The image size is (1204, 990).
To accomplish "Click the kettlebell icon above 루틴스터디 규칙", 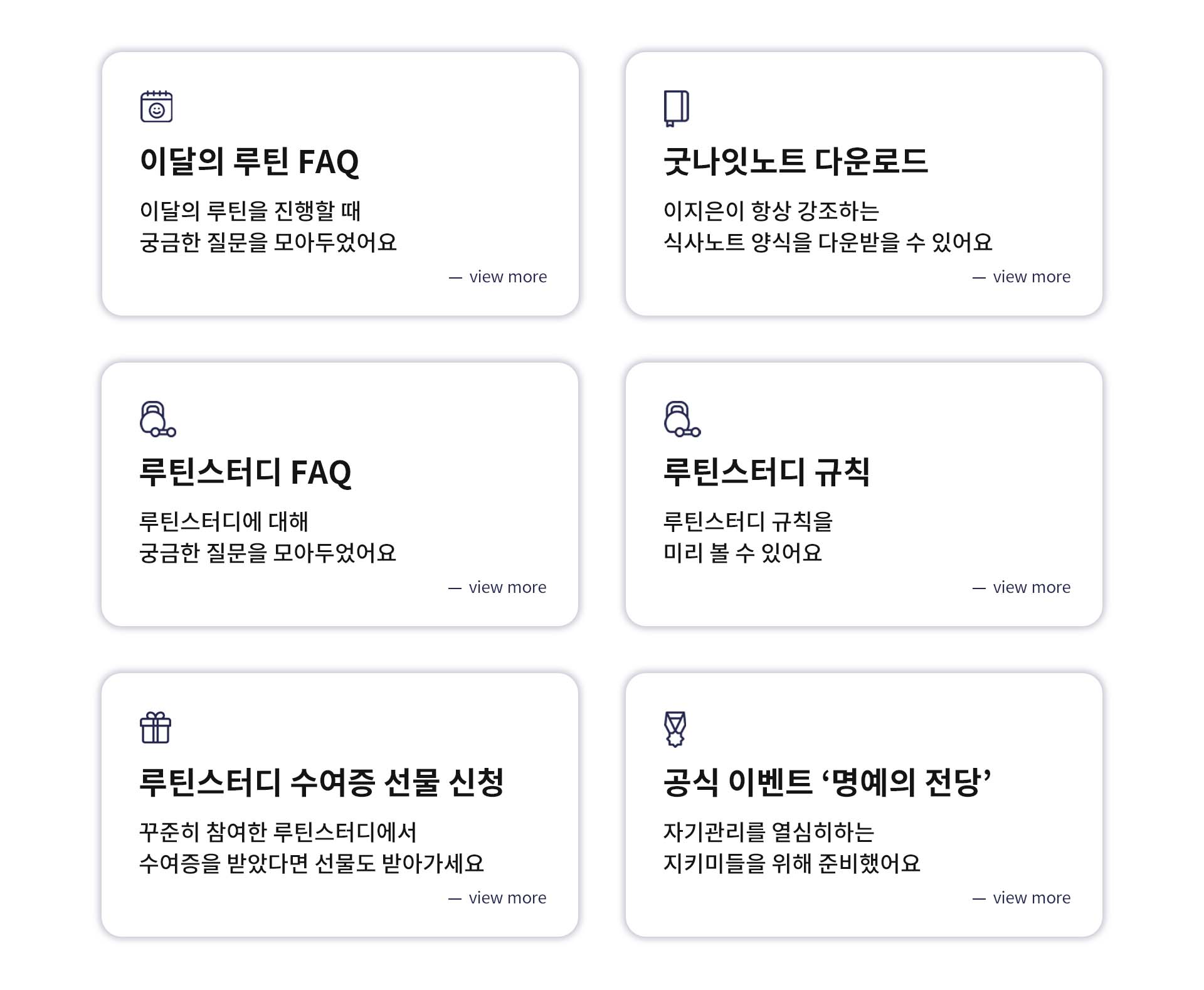I will (681, 419).
